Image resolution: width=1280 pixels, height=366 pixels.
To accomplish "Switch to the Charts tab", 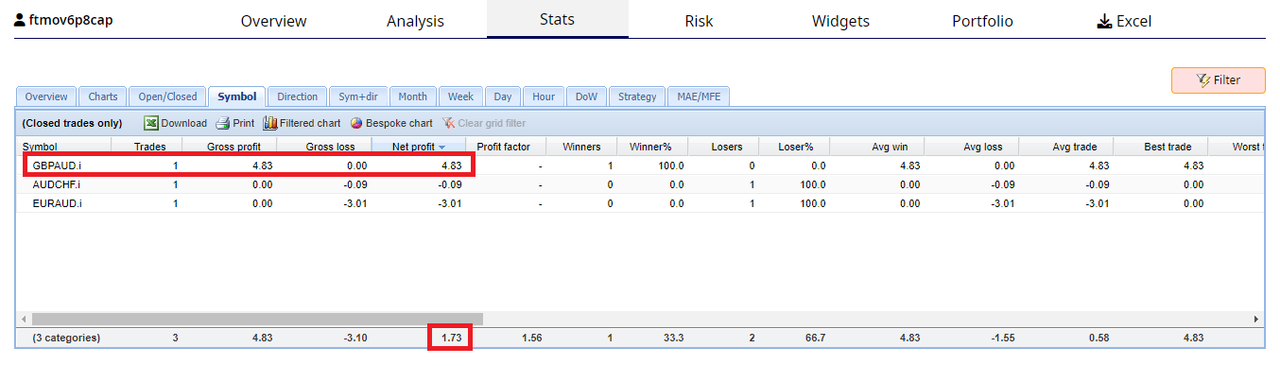I will pyautogui.click(x=103, y=97).
